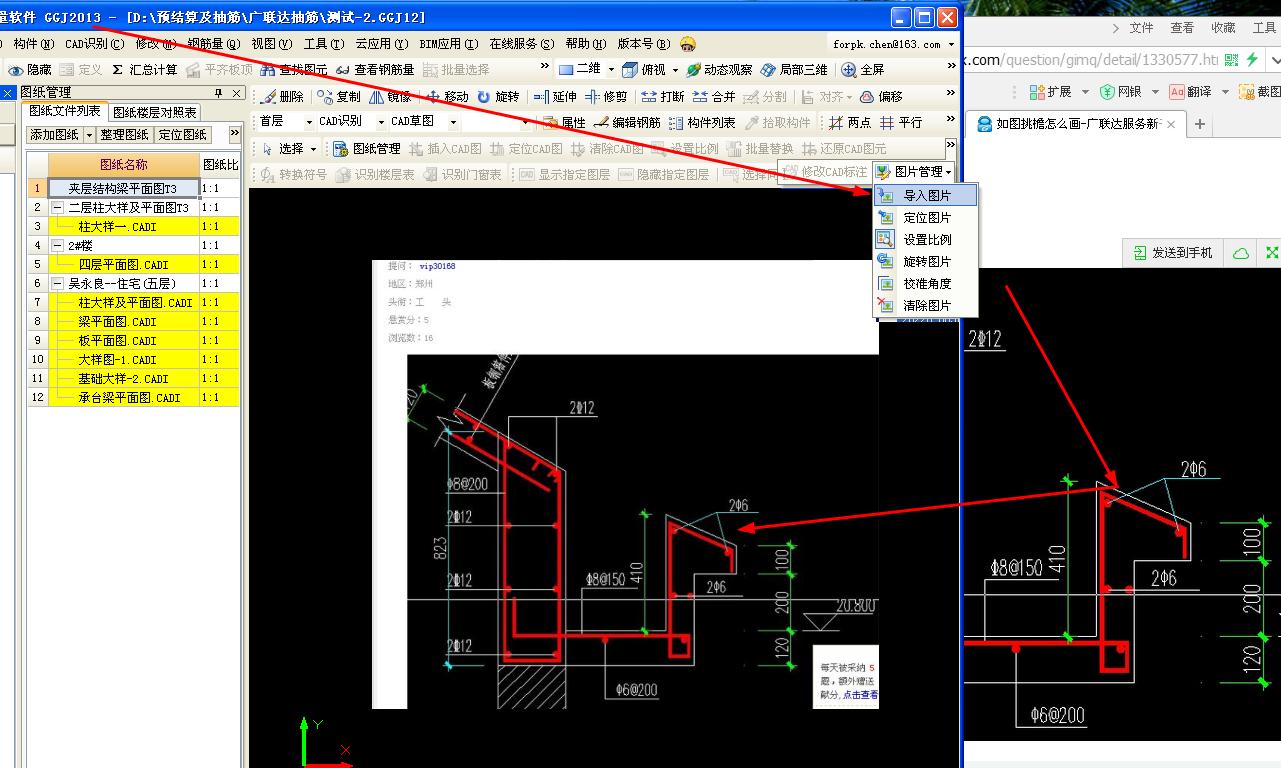Collapse the 二层柱大样及平面图T3 tree node
Viewport: 1281px width, 768px height.
(58, 208)
